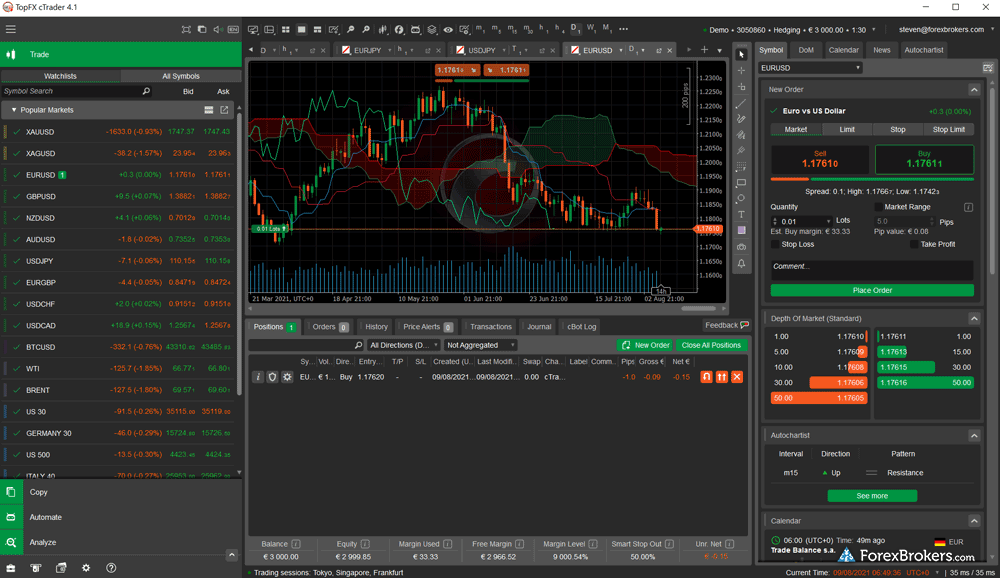Click the Sell 1.17610 button

pos(820,159)
